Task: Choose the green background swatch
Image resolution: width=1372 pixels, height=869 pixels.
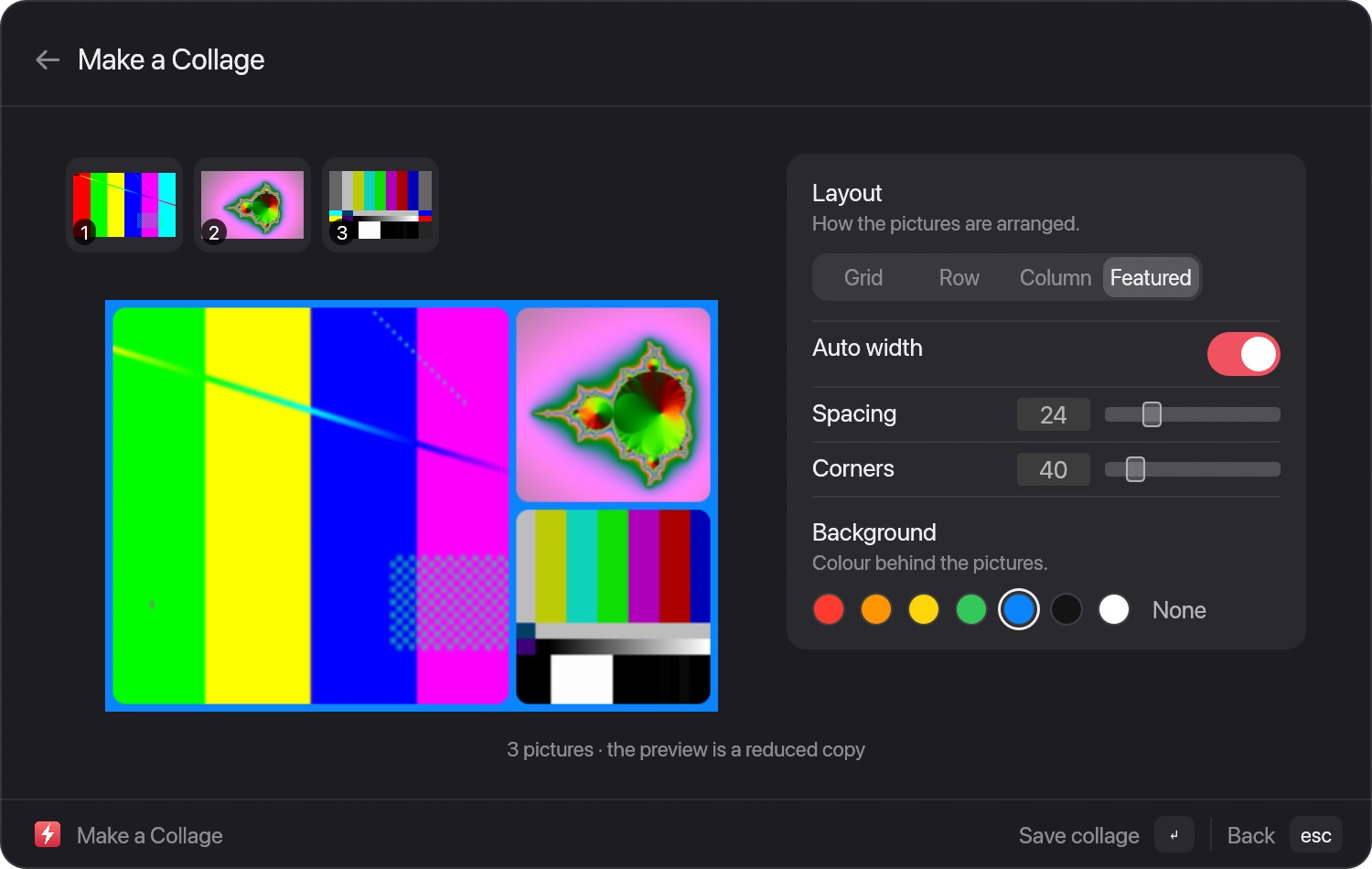Action: tap(971, 609)
